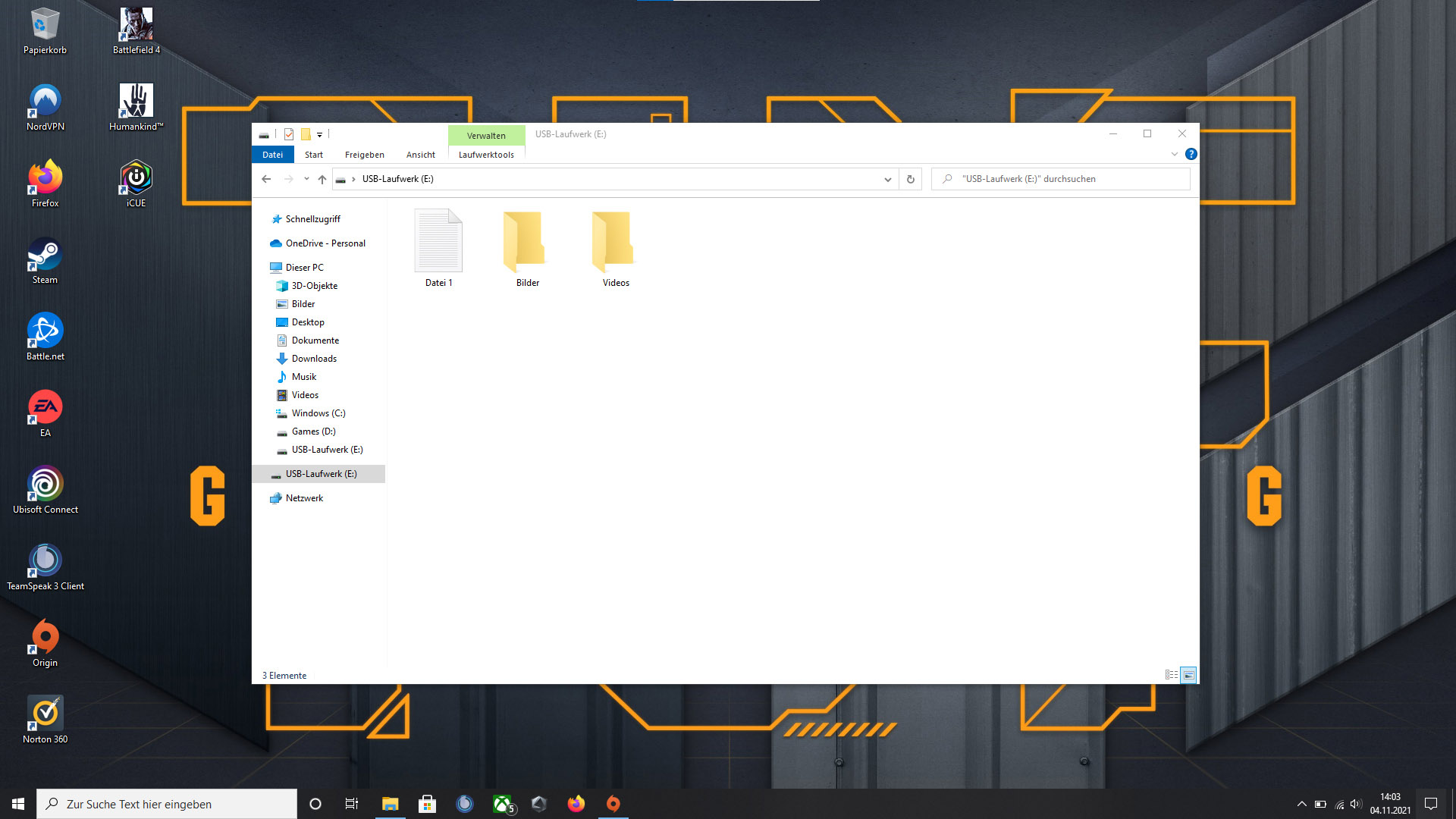Image resolution: width=1456 pixels, height=819 pixels.
Task: Open the Ansicht ribbon tab
Action: coord(420,155)
